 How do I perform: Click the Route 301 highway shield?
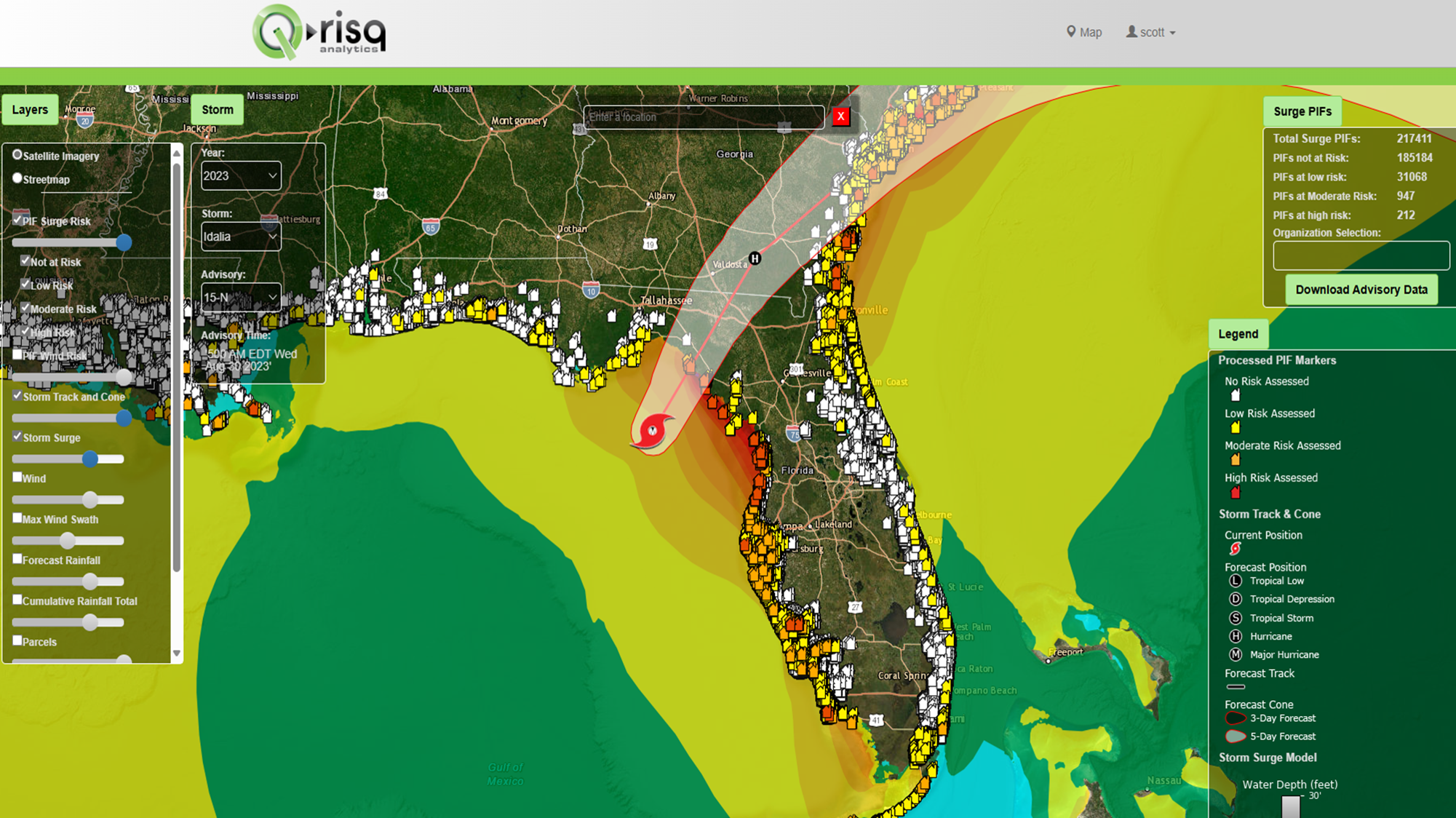click(796, 370)
